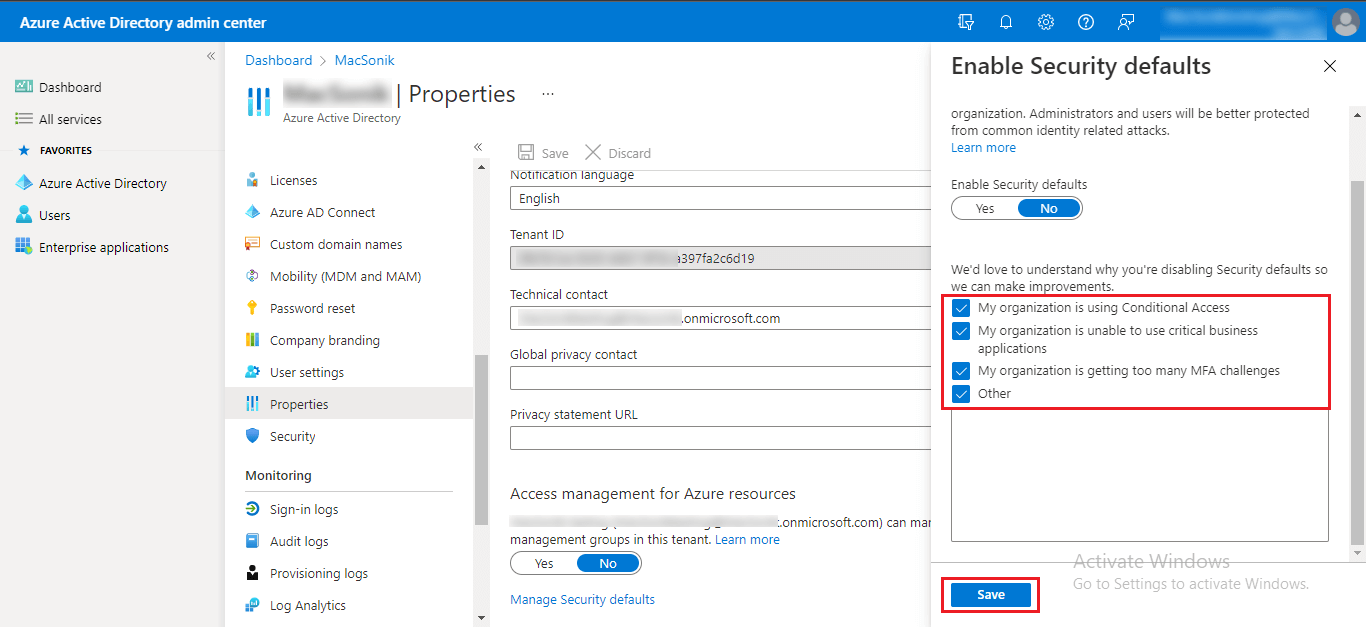The image size is (1366, 627).
Task: Click the Save disk icon in toolbar
Action: click(x=526, y=153)
